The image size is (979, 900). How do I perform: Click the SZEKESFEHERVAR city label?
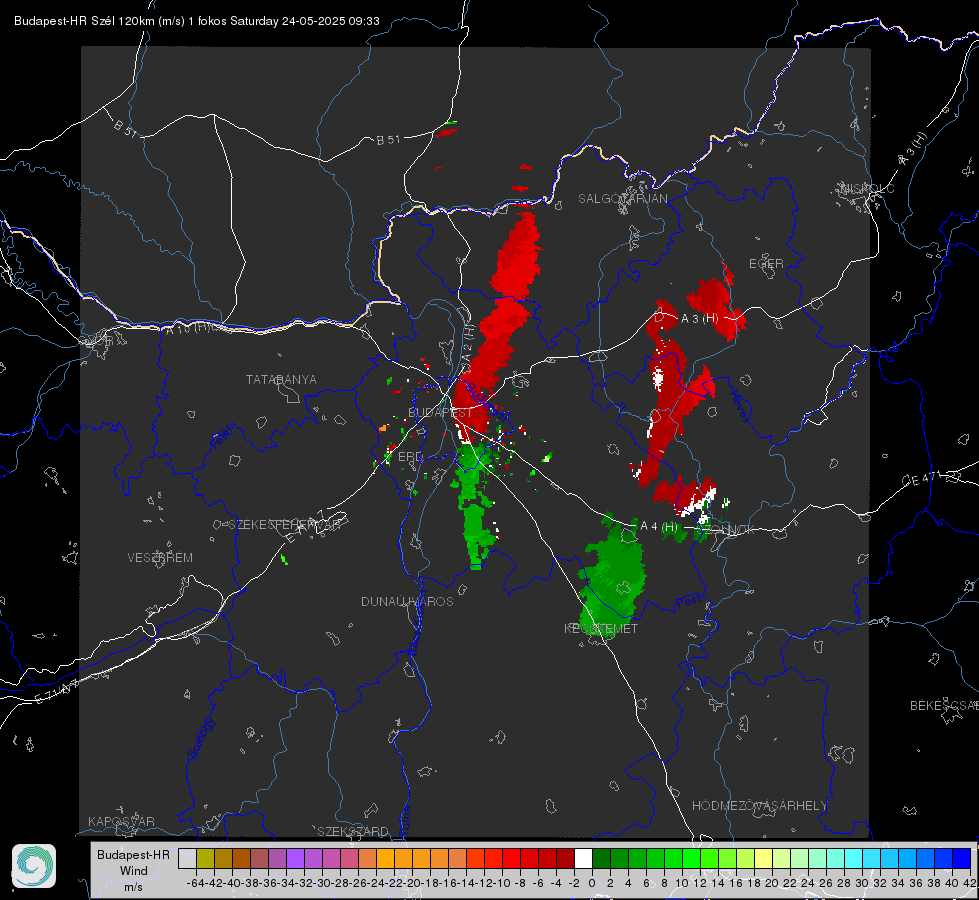285,525
